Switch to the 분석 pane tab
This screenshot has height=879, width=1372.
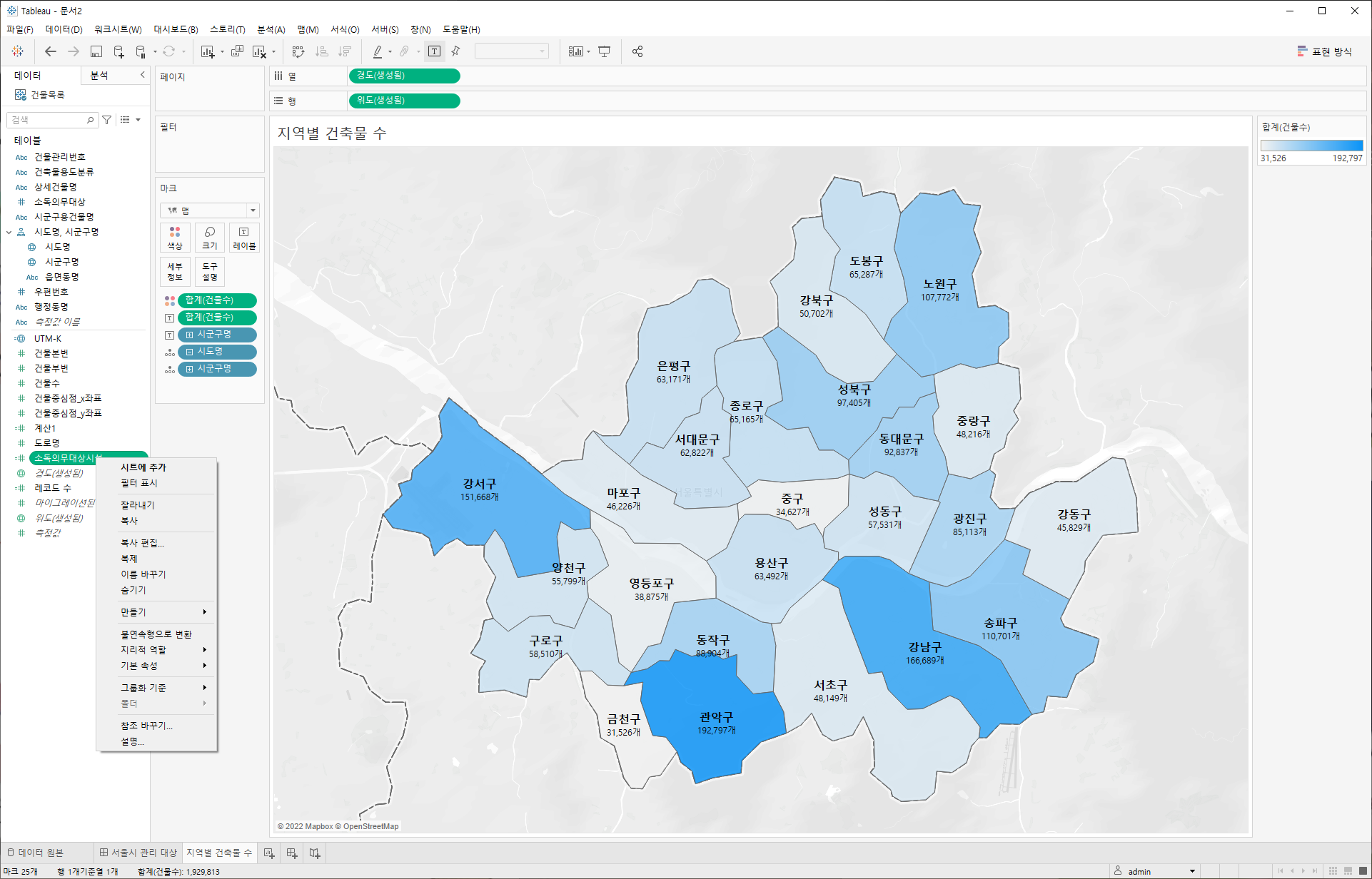pos(99,75)
